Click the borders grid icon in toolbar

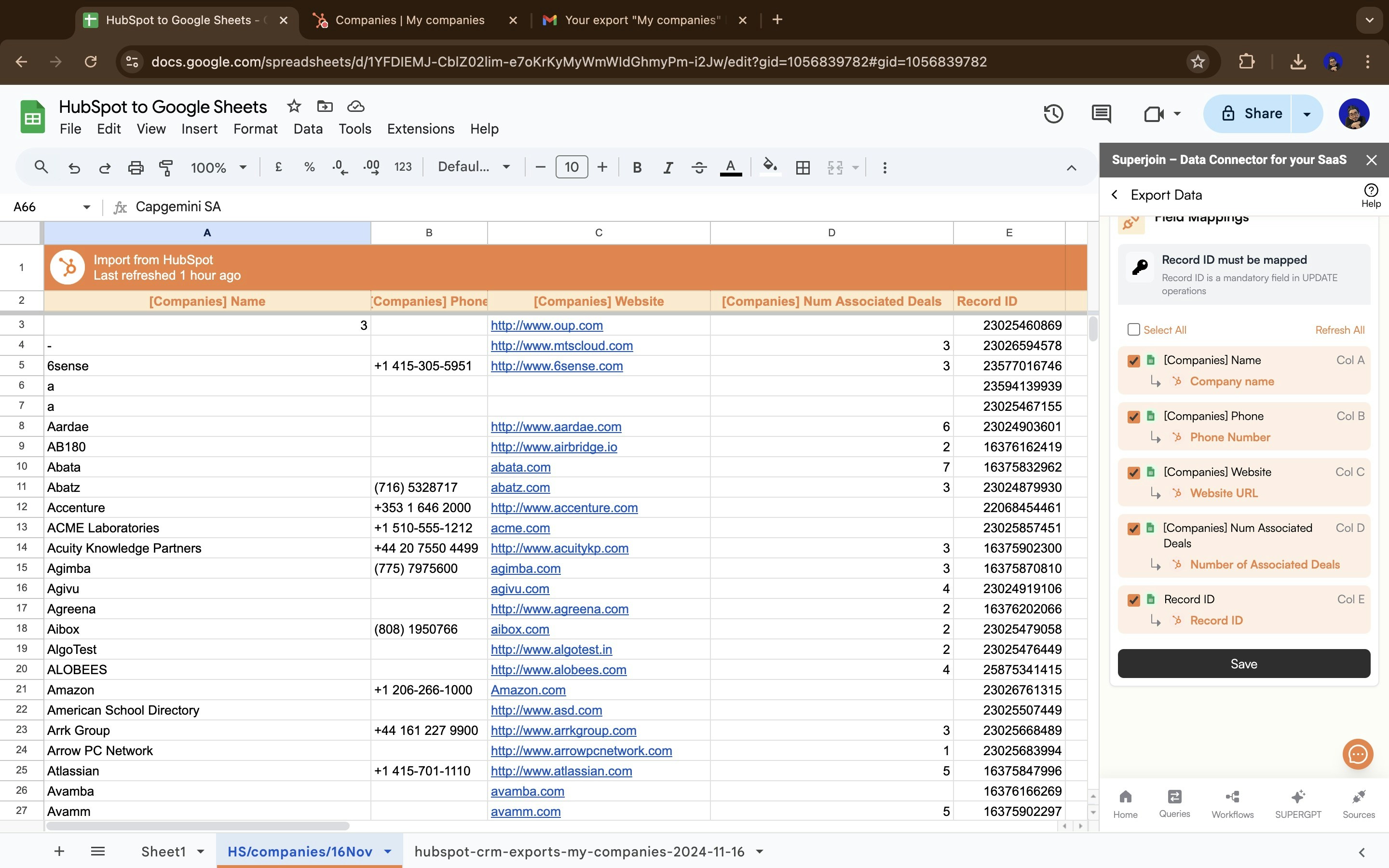803,168
